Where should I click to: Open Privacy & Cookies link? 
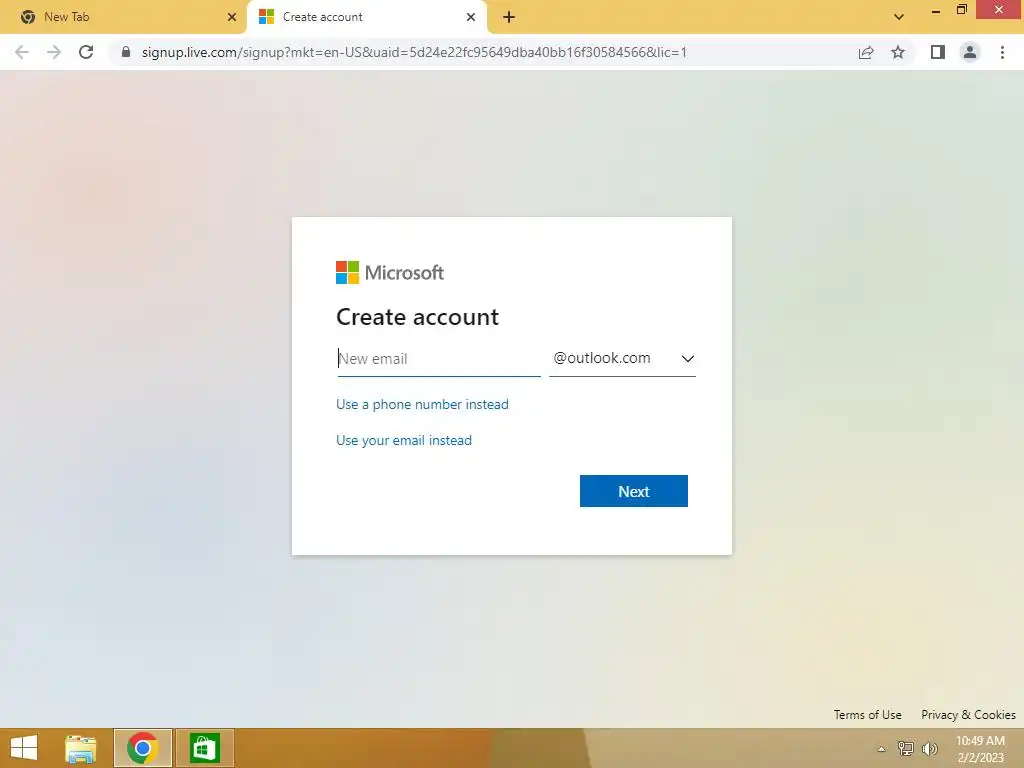pos(968,714)
